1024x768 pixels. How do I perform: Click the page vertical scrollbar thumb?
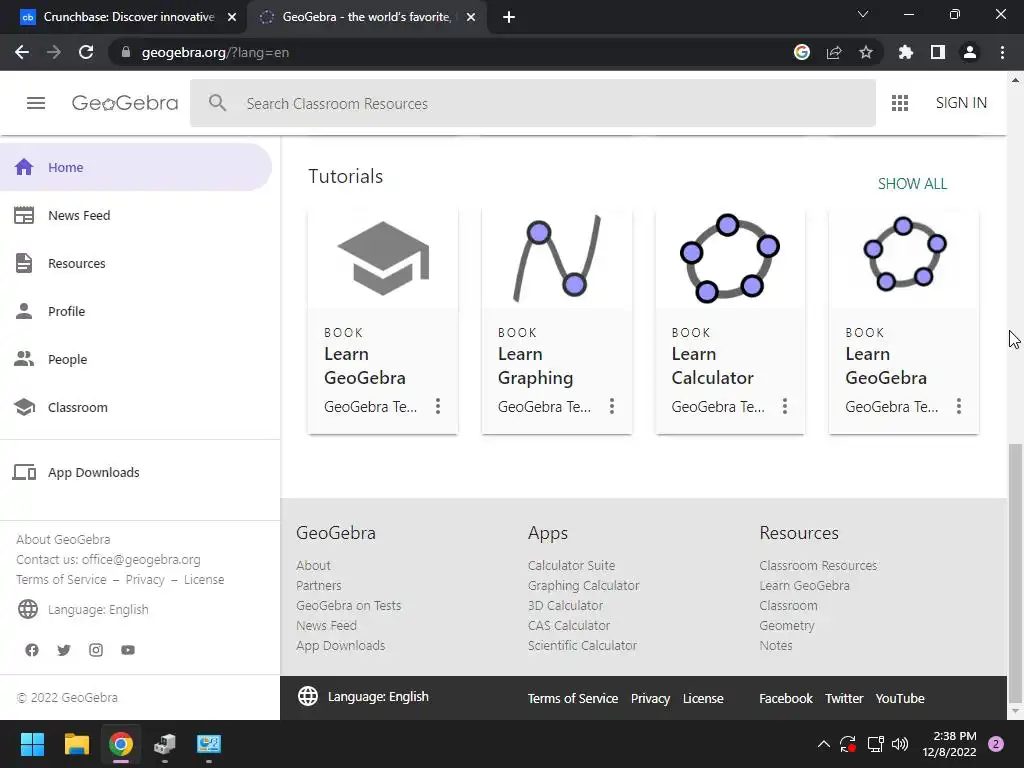pos(1015,572)
